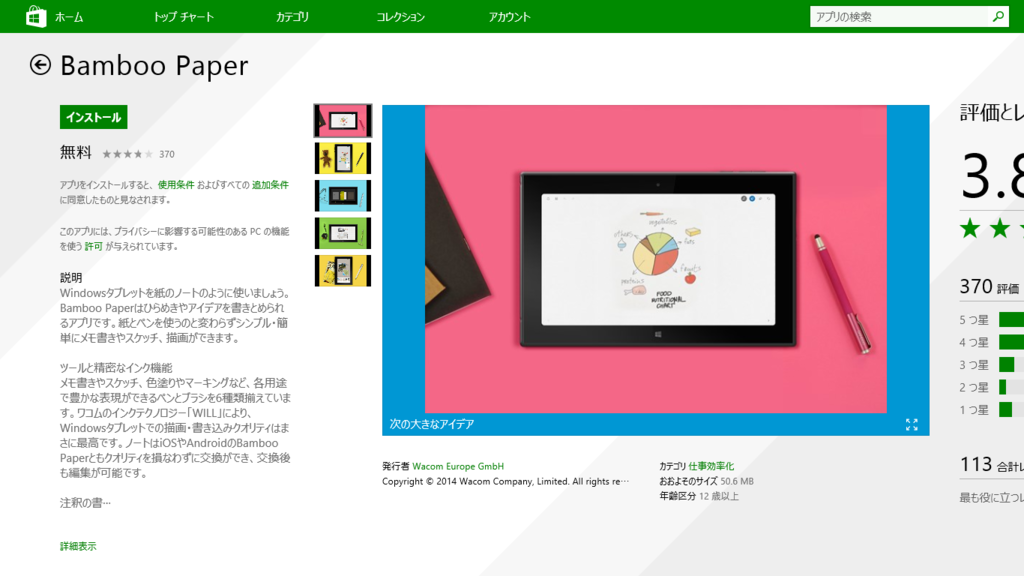Click the Windows Store bag icon
Screen dimensions: 1024x576
pyautogui.click(x=36, y=16)
